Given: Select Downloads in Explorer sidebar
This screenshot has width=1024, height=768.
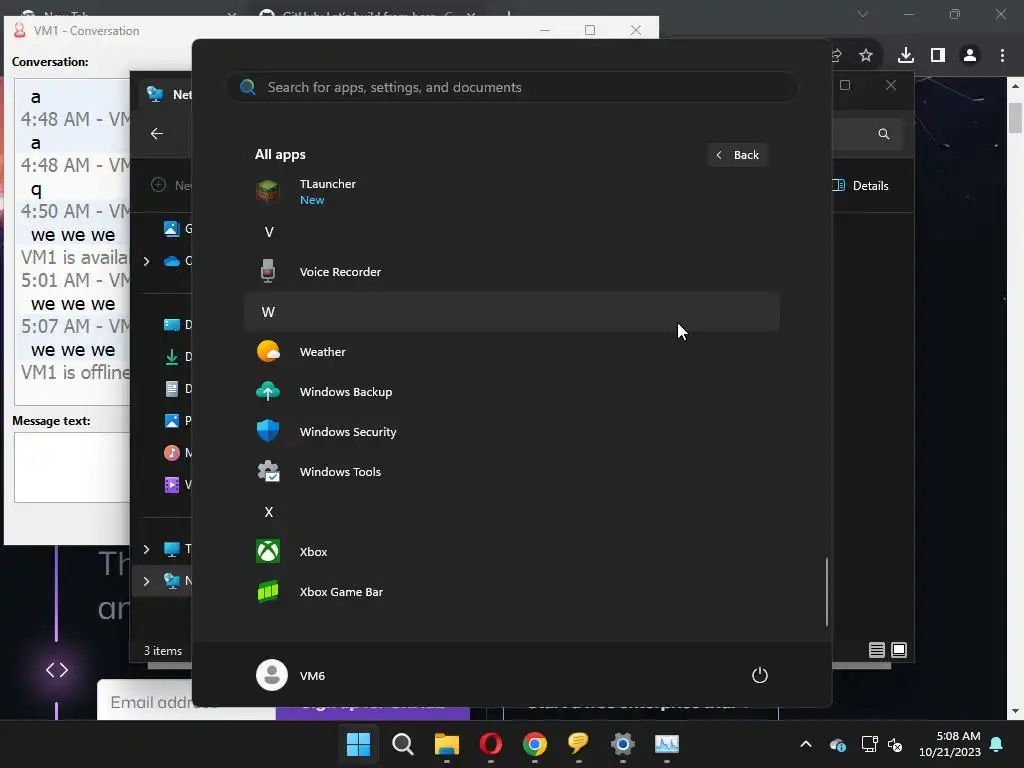Looking at the screenshot, I should pos(176,357).
